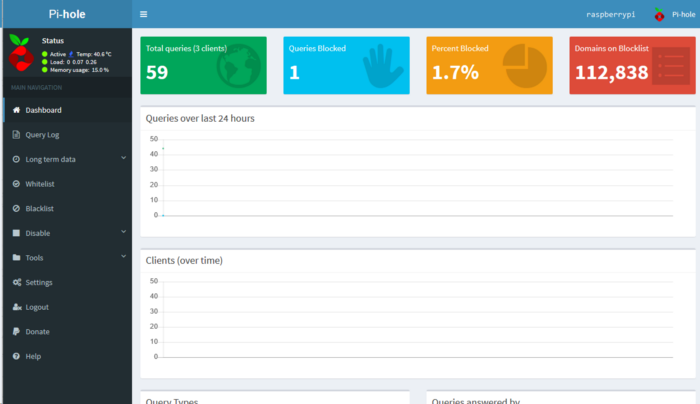
Task: Click the 'Total queries (3 clients)' label
Action: pos(186,48)
